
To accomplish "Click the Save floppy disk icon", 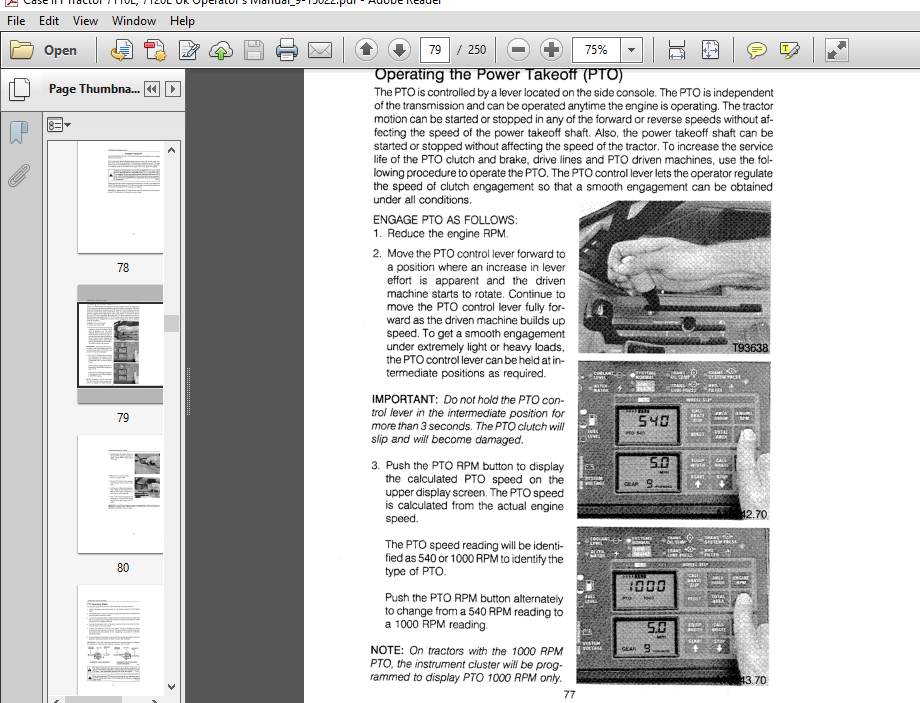I will (x=253, y=50).
